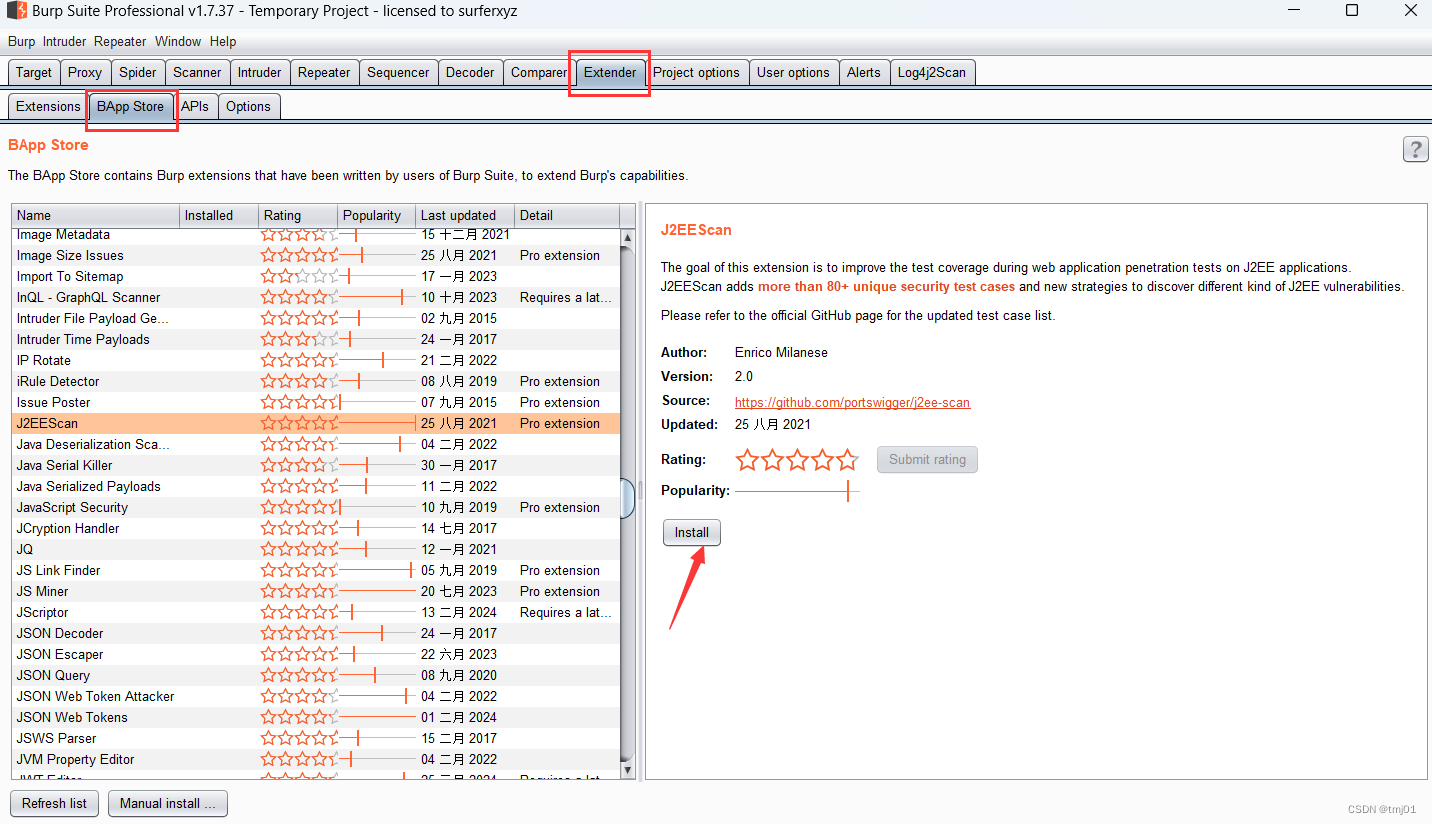The height and width of the screenshot is (824, 1432).
Task: Switch to the Log4j2Scan tab
Action: click(x=932, y=72)
